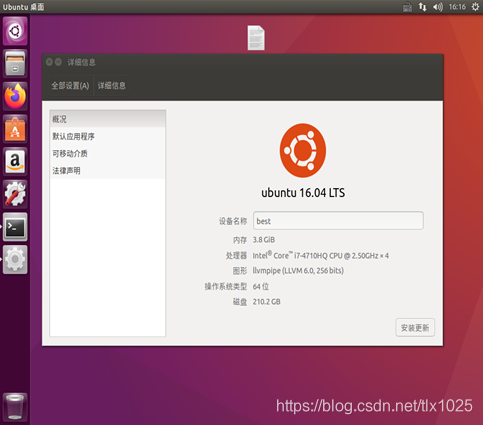This screenshot has height=425, width=483.
Task: Click the 安装更新 button
Action: pyautogui.click(x=415, y=328)
